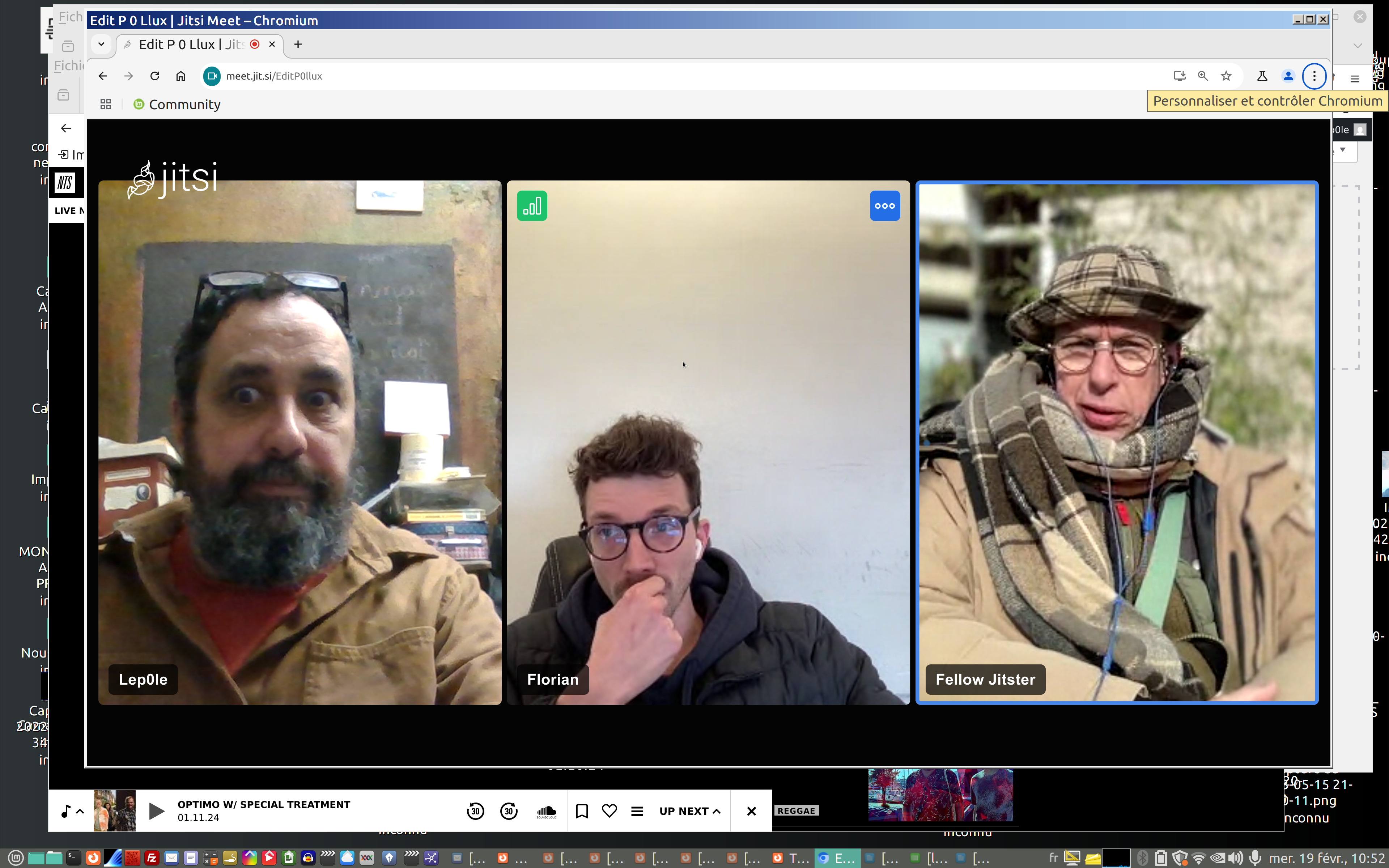Screen dimensions: 1389x868
Task: Expand the Up Next list
Action: 689,810
